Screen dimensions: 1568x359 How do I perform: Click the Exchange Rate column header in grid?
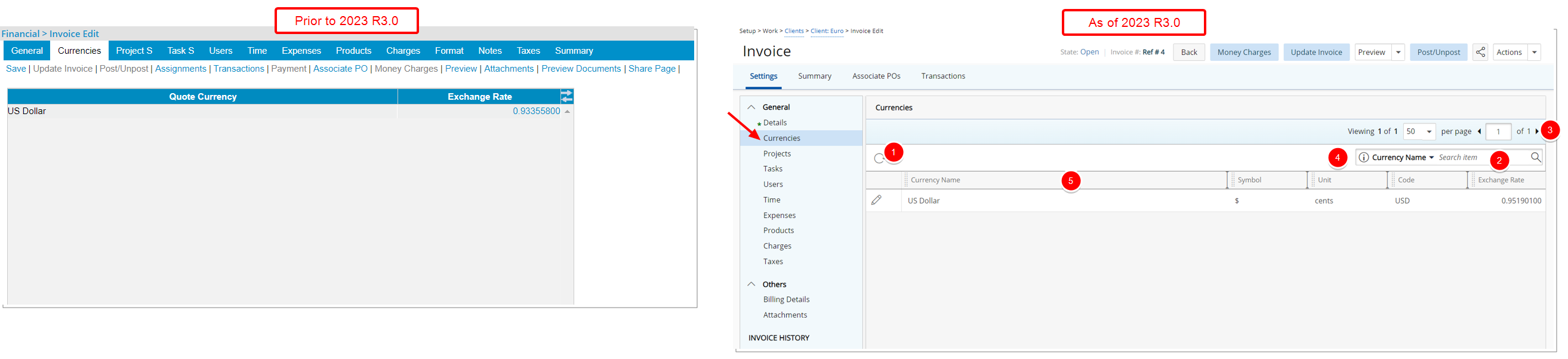click(x=1507, y=180)
